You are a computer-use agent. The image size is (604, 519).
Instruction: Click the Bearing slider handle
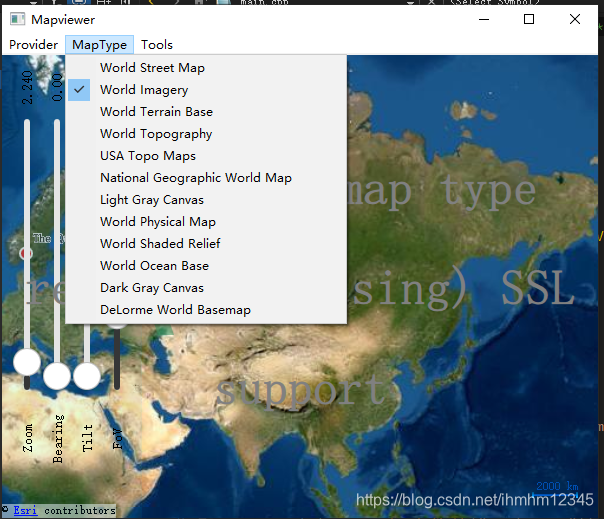(57, 376)
